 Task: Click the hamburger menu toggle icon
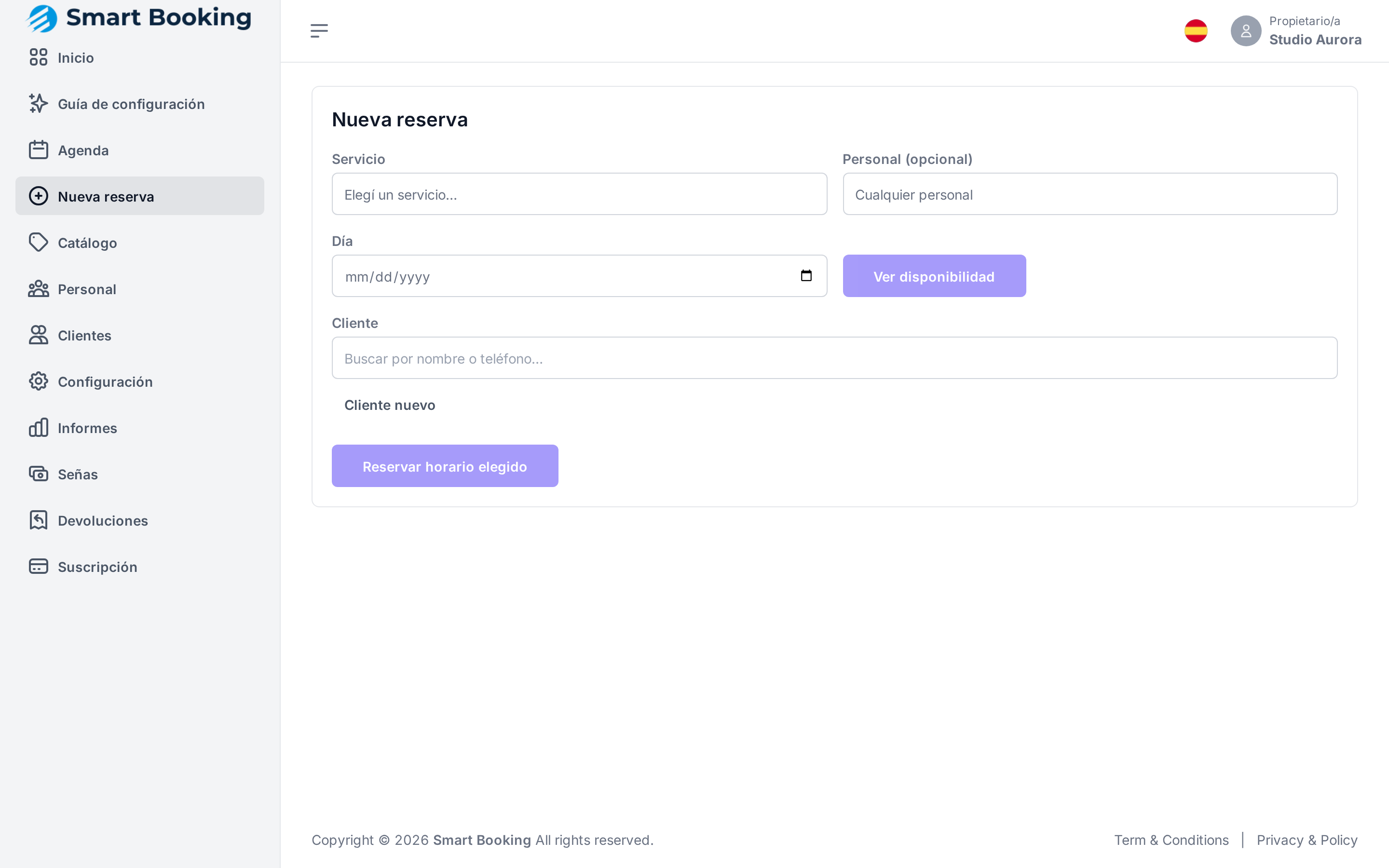(x=319, y=31)
